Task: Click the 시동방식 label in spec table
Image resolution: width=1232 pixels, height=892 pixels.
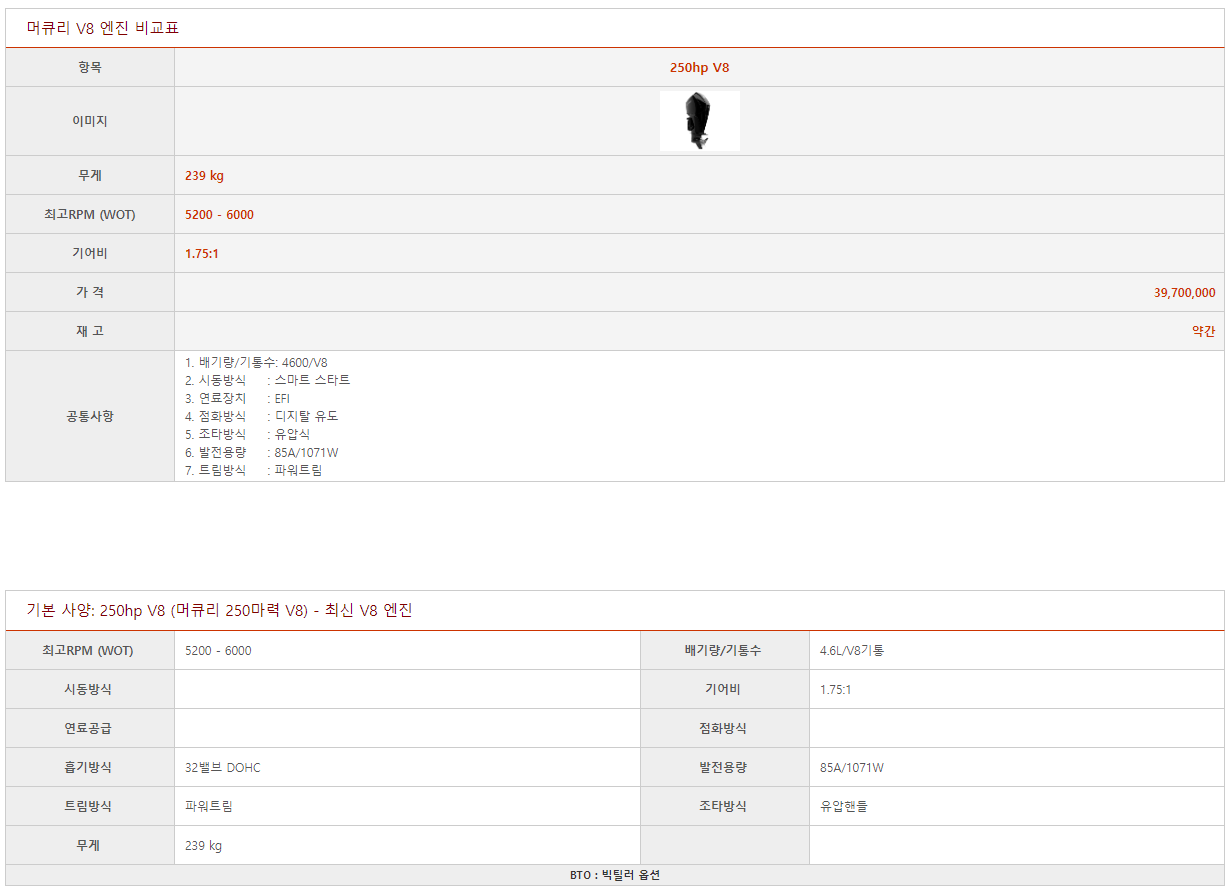Action: coord(88,689)
